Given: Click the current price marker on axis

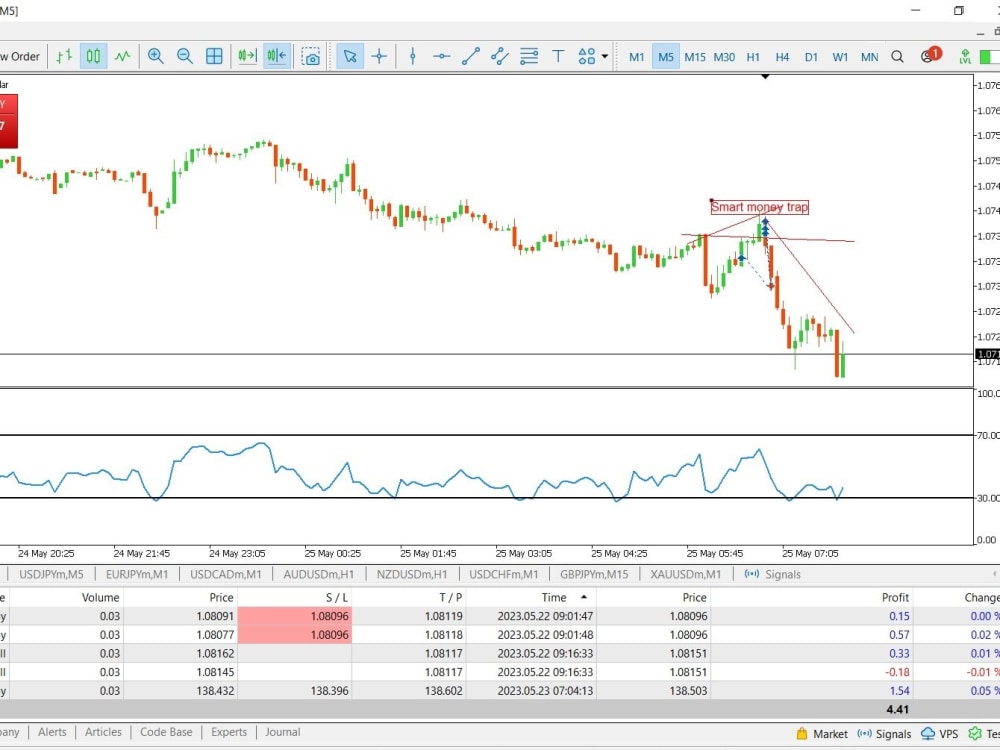Looking at the screenshot, I should 987,354.
